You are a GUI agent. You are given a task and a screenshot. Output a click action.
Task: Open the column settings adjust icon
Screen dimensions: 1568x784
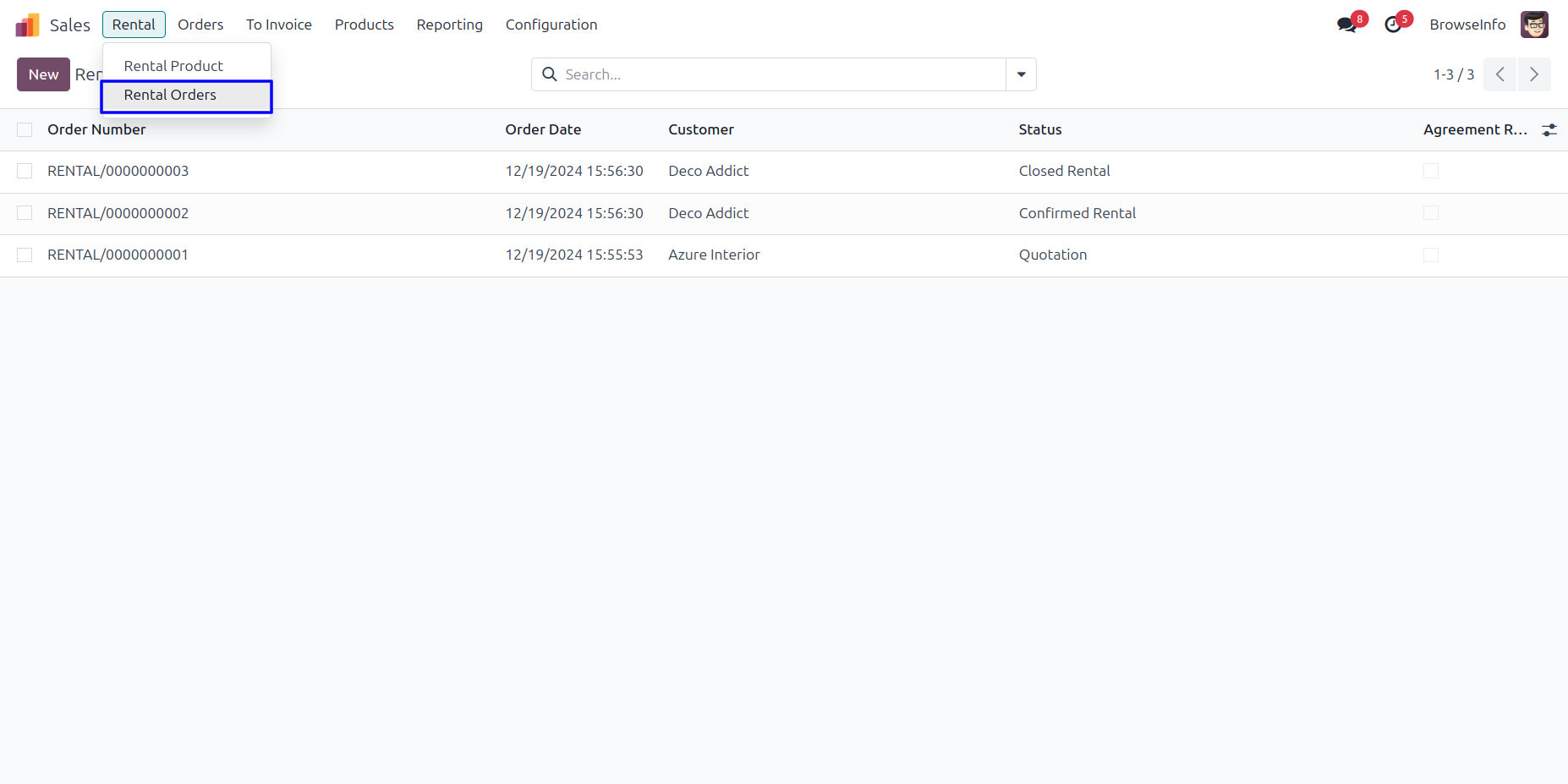(x=1549, y=130)
